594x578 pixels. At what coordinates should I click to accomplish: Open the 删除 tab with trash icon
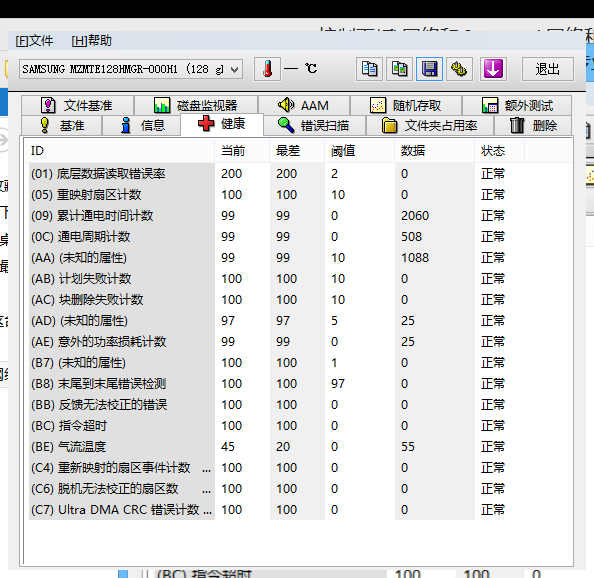coord(533,125)
